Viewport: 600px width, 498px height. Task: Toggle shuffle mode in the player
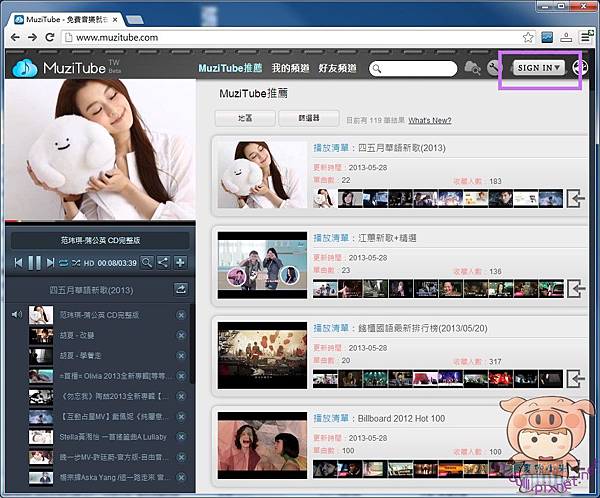(76, 263)
